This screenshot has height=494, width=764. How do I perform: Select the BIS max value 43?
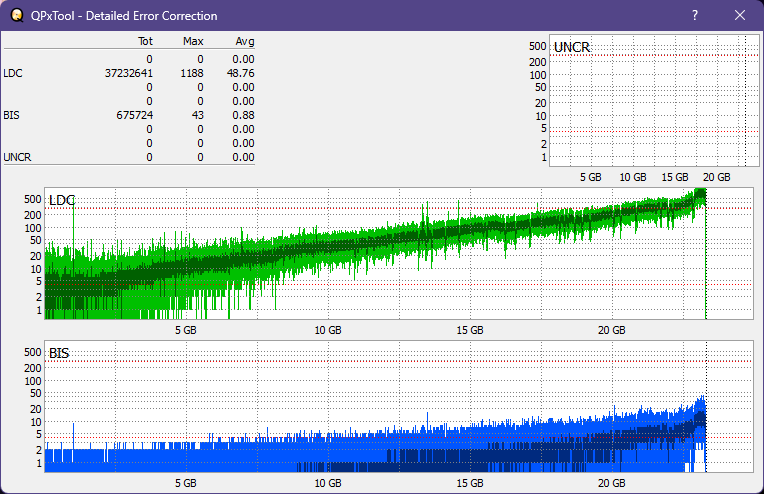[197, 115]
